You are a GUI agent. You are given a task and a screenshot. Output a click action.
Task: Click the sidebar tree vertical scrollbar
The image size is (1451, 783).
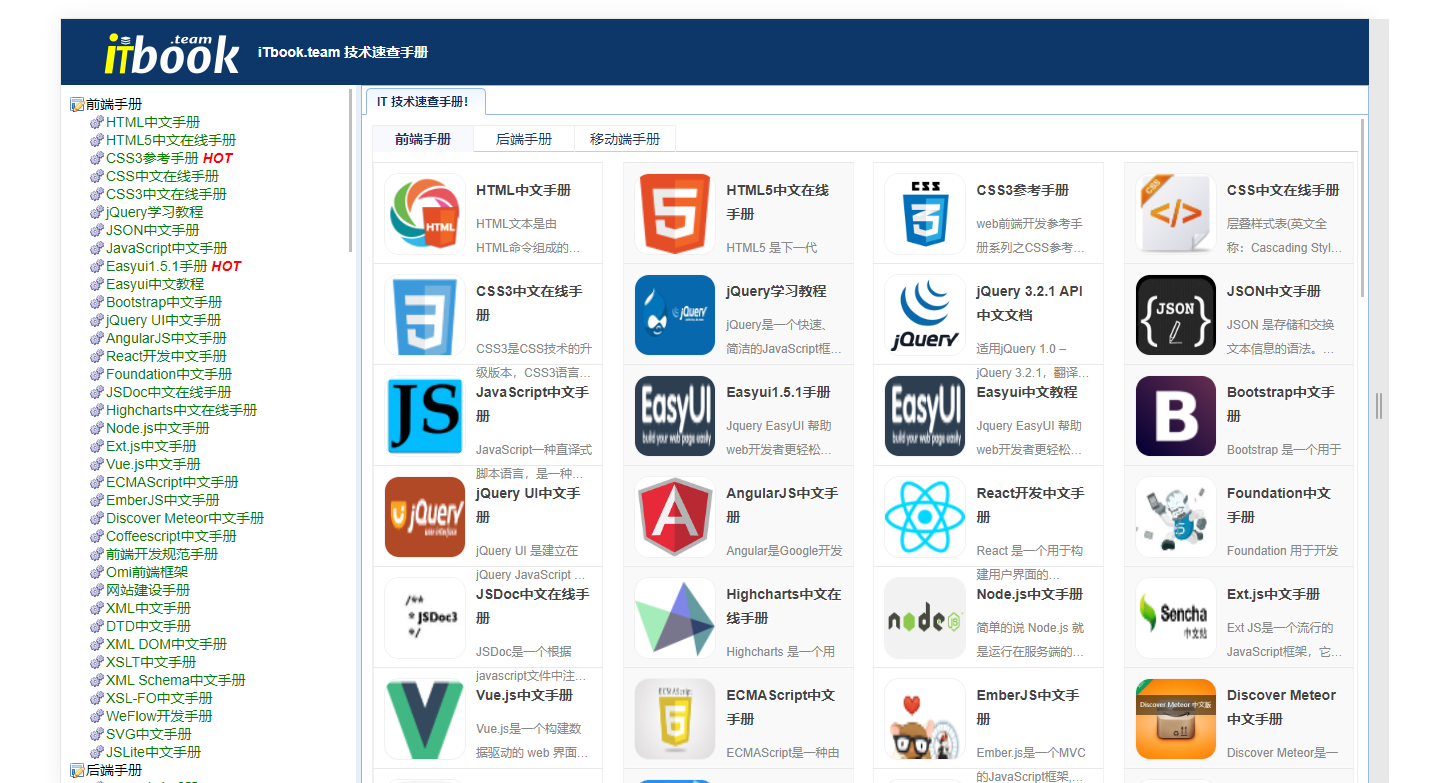[350, 170]
